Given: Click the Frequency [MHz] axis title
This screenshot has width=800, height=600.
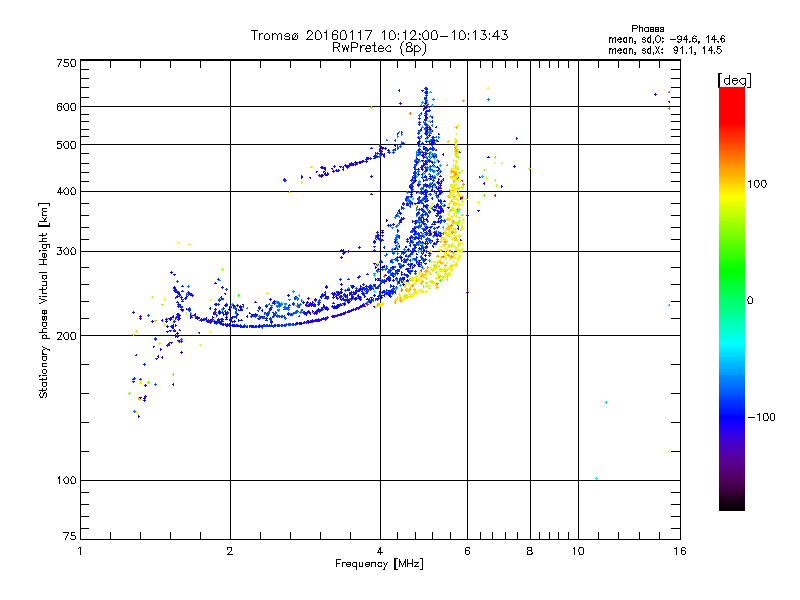Looking at the screenshot, I should 379,564.
